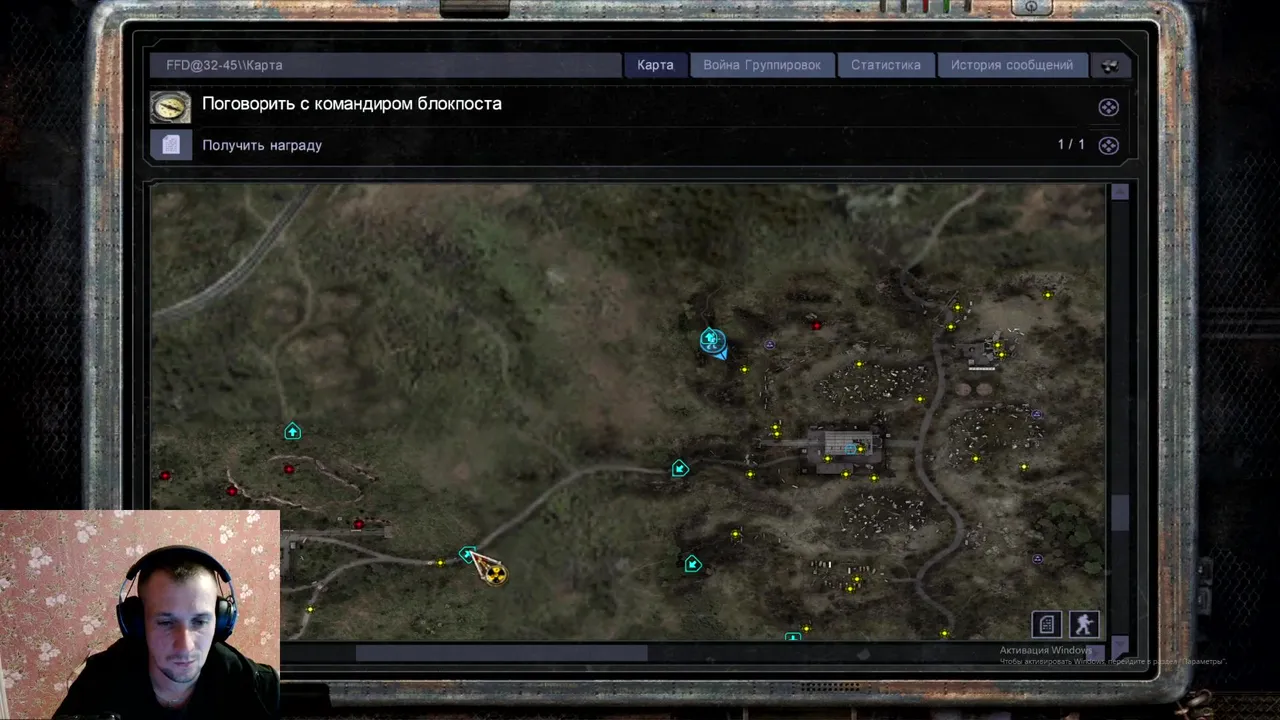Click the FFD@32-45\\Карта title field

385,65
